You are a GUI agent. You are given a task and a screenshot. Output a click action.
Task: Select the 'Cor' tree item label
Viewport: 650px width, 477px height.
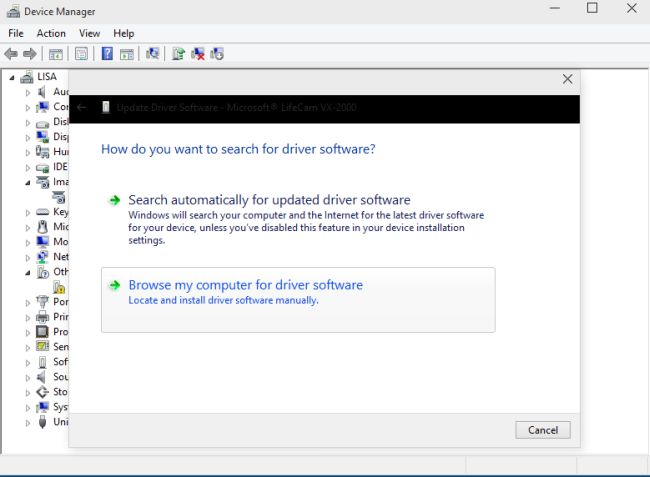(61, 107)
